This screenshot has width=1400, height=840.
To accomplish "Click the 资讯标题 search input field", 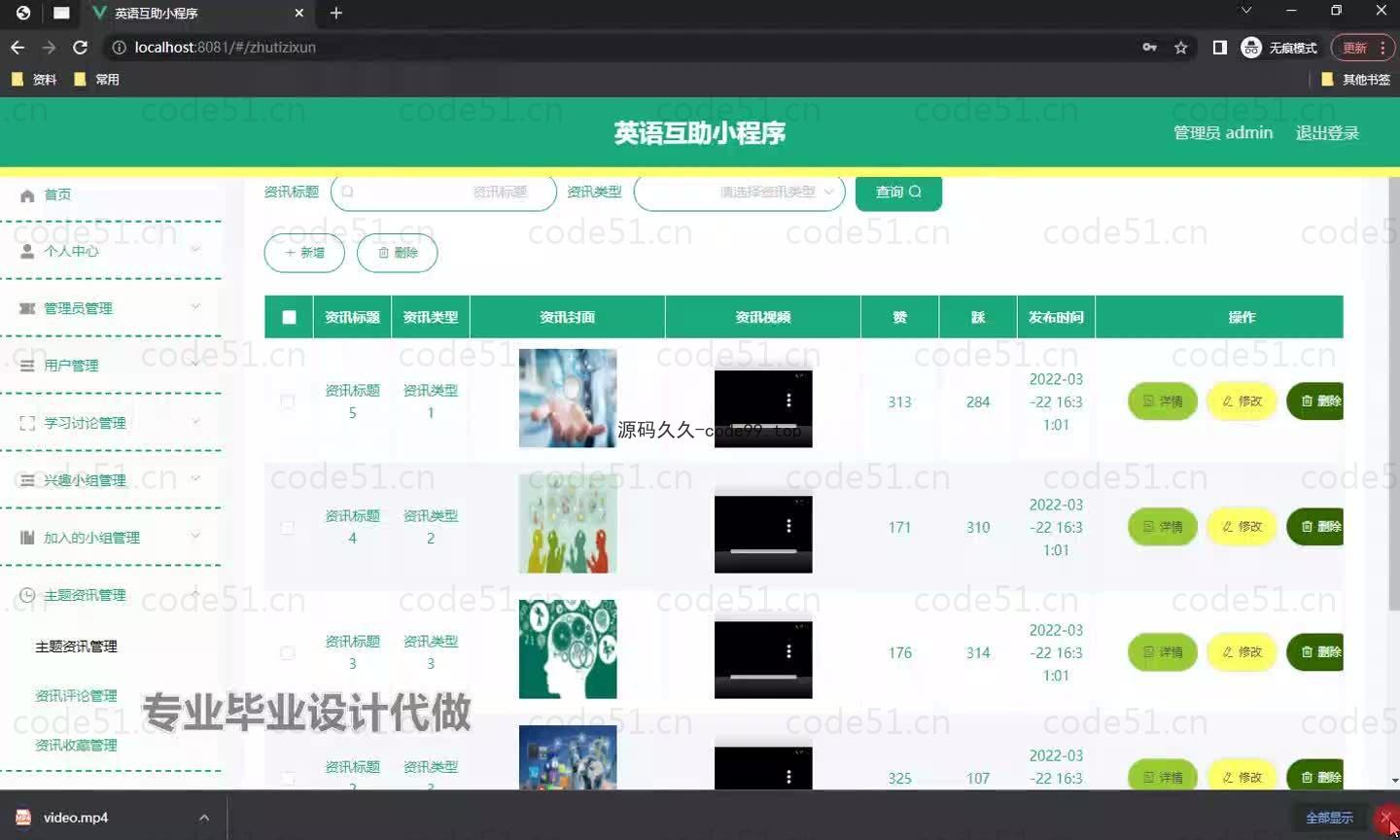I will [443, 192].
